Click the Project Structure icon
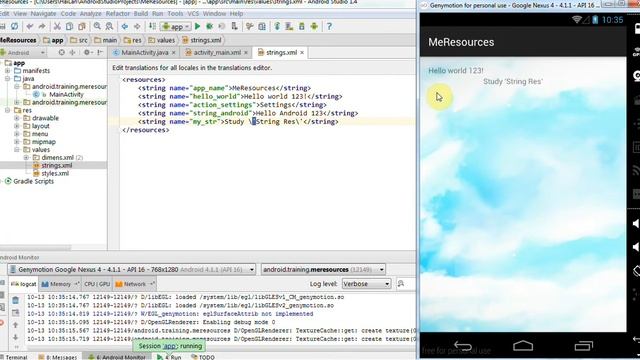Image resolution: width=640 pixels, height=360 pixels. pos(262,27)
